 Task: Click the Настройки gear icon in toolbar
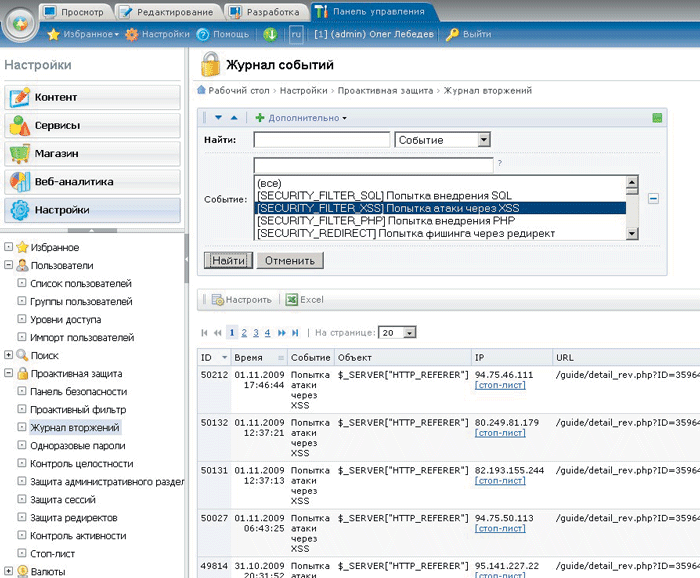coord(131,34)
